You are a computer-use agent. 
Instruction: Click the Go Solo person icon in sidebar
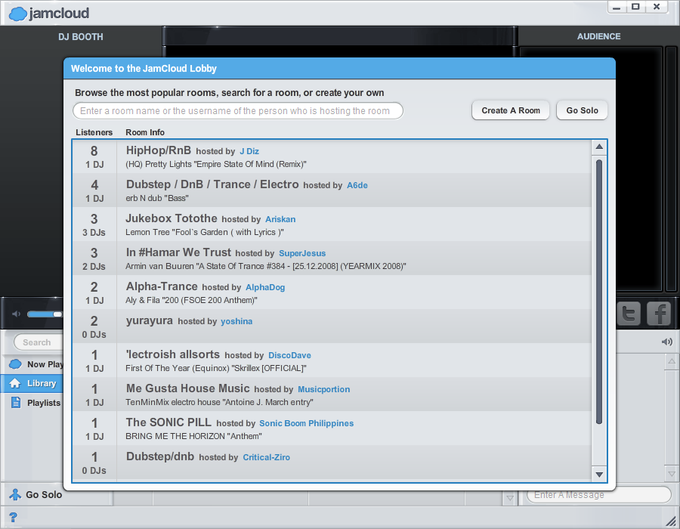[15, 494]
